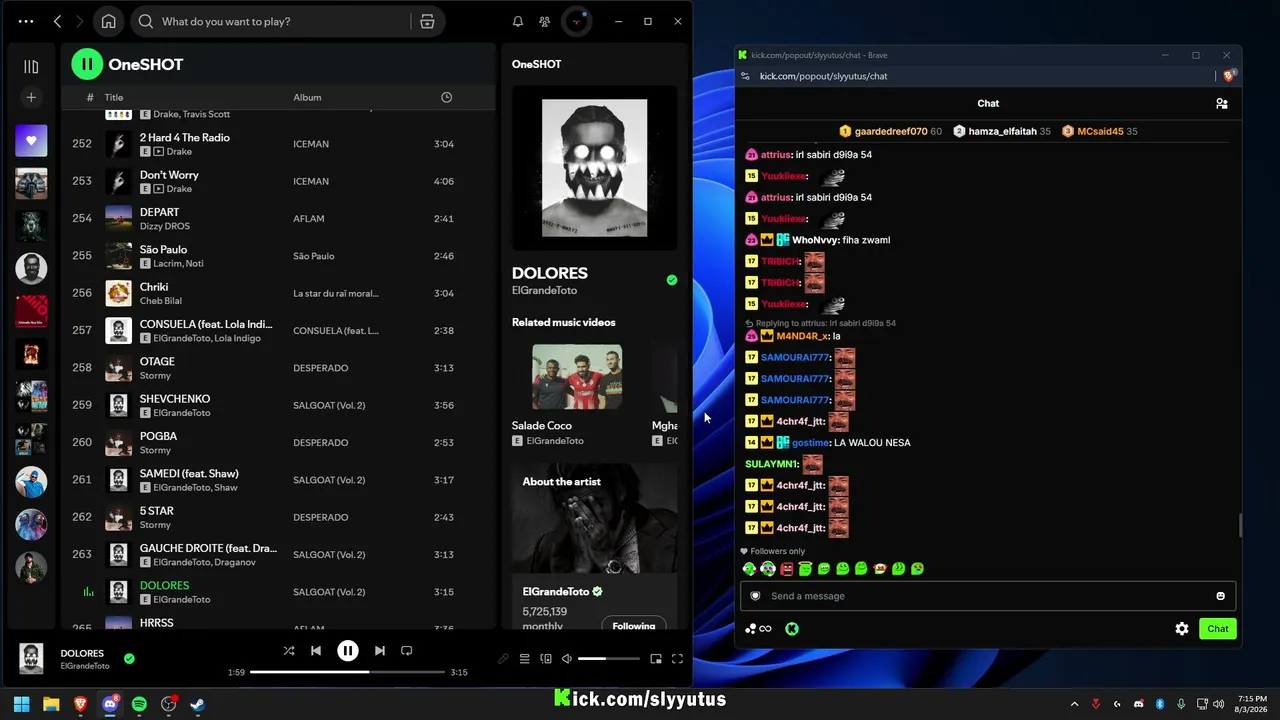
Task: Select the track 2 Hard 4 The Radio
Action: [x=185, y=138]
